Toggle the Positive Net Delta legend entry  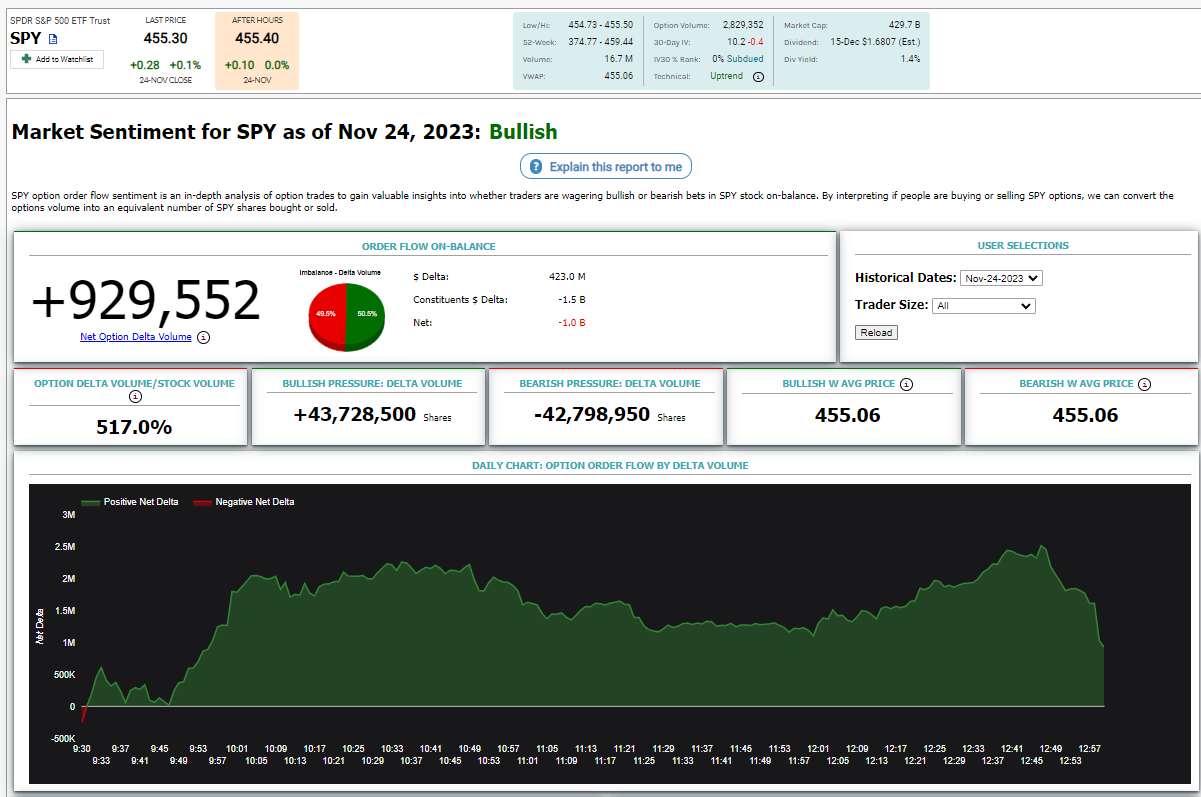(x=130, y=502)
